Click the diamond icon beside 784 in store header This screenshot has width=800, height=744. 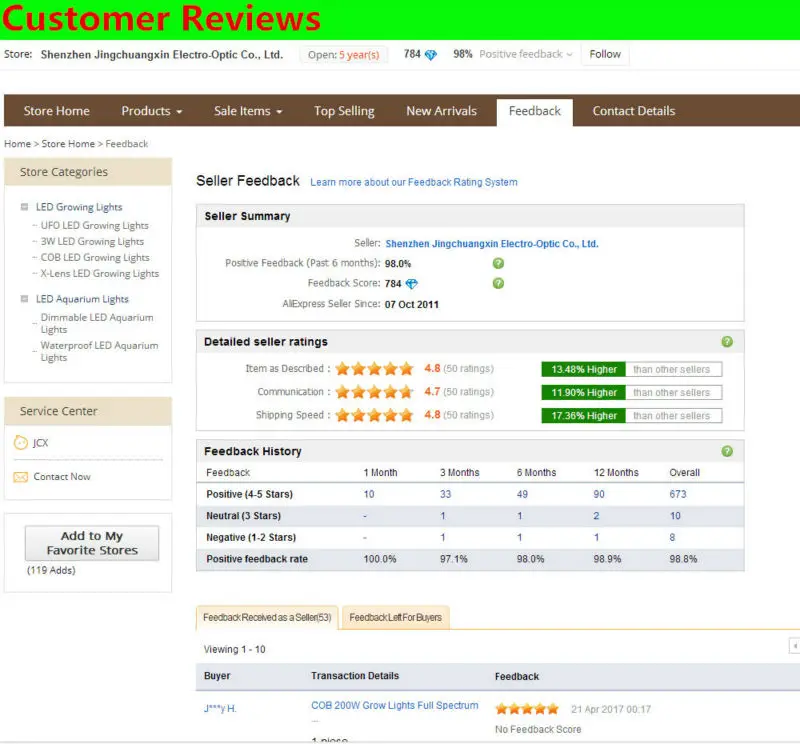(x=431, y=55)
